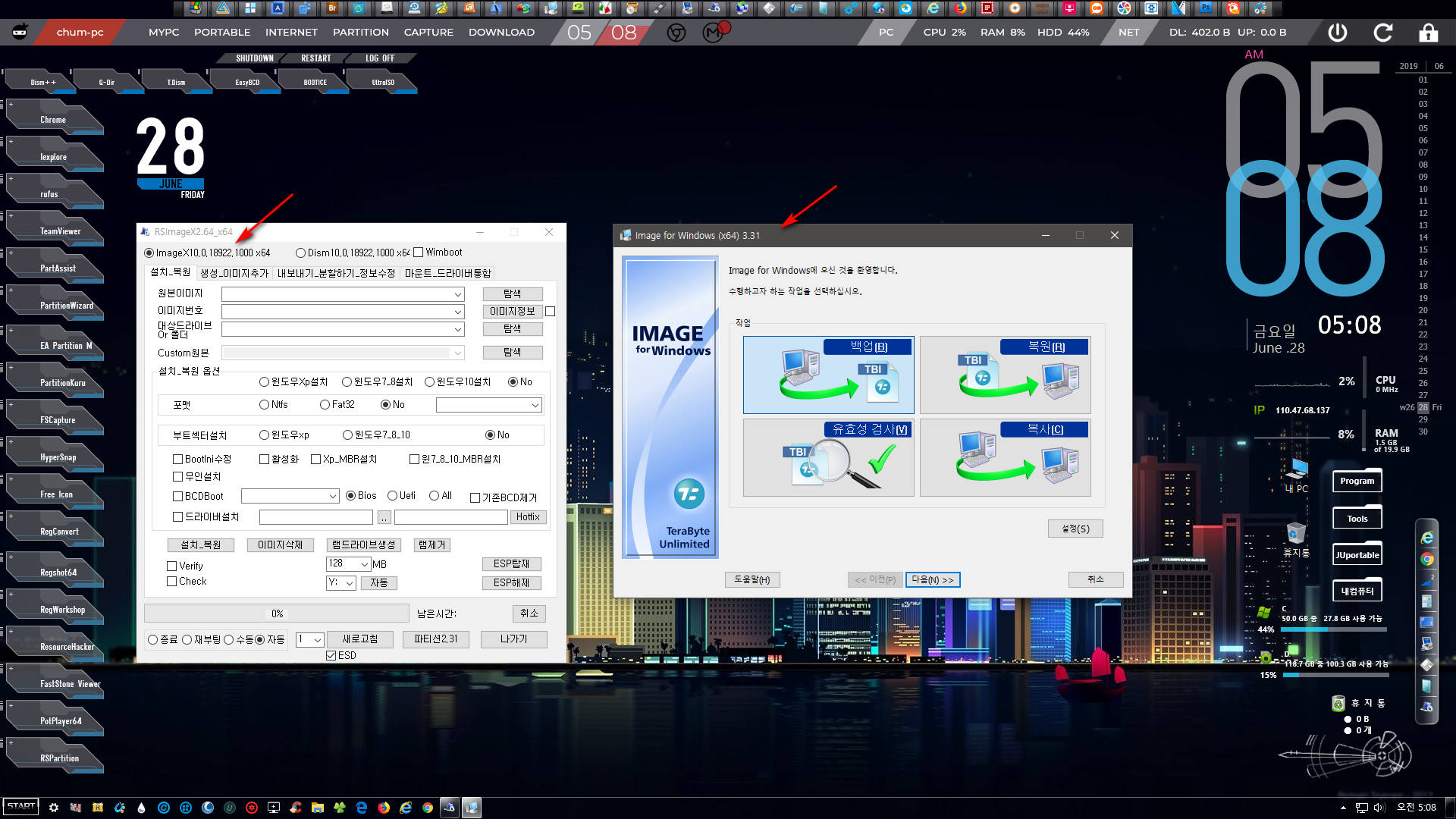The height and width of the screenshot is (819, 1456).
Task: Switch to 생성_이미지추가 tab
Action: (234, 274)
